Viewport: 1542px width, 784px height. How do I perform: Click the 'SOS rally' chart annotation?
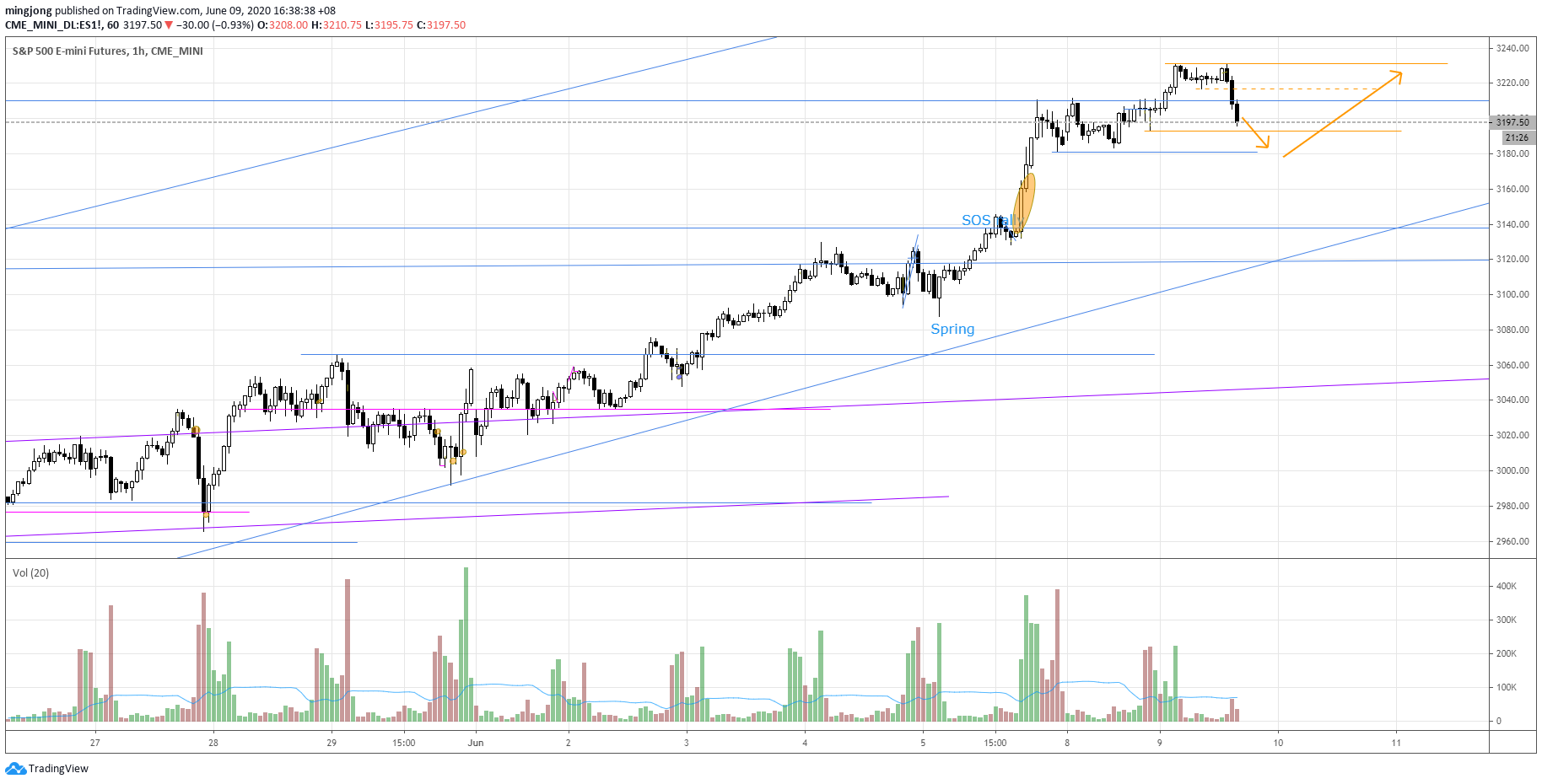(x=992, y=220)
